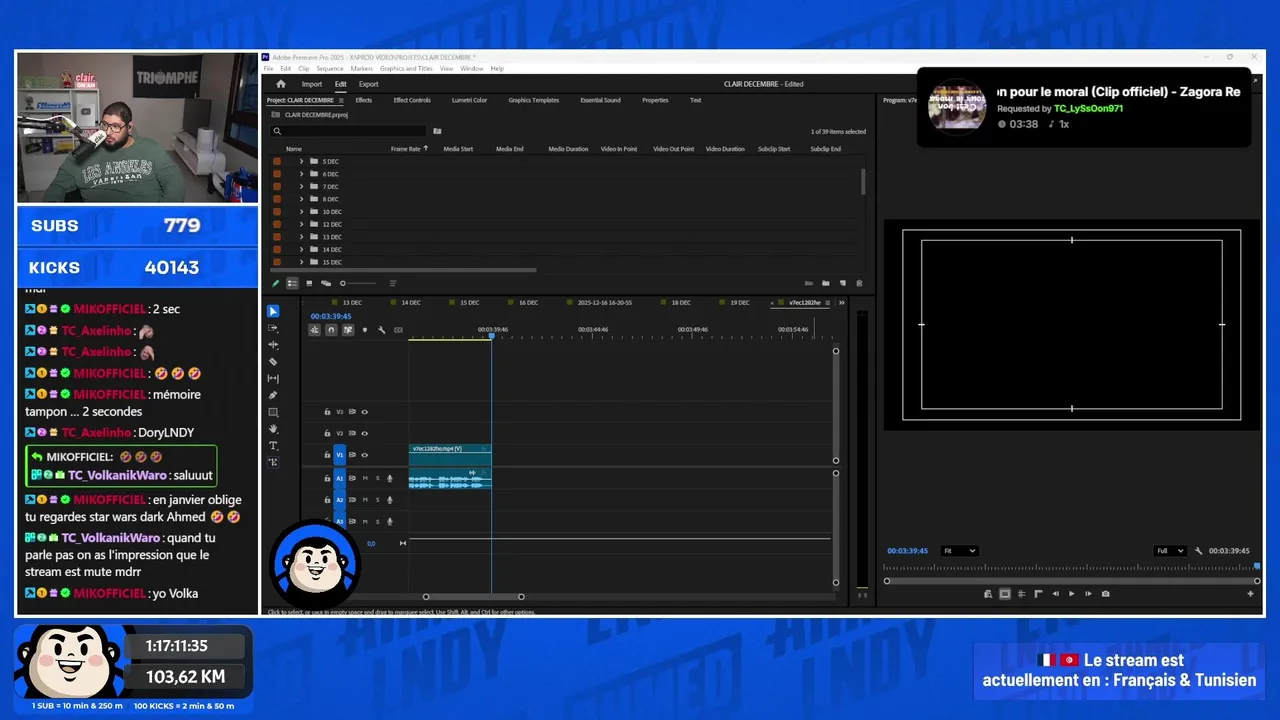Toggle lock on track V1

327,455
